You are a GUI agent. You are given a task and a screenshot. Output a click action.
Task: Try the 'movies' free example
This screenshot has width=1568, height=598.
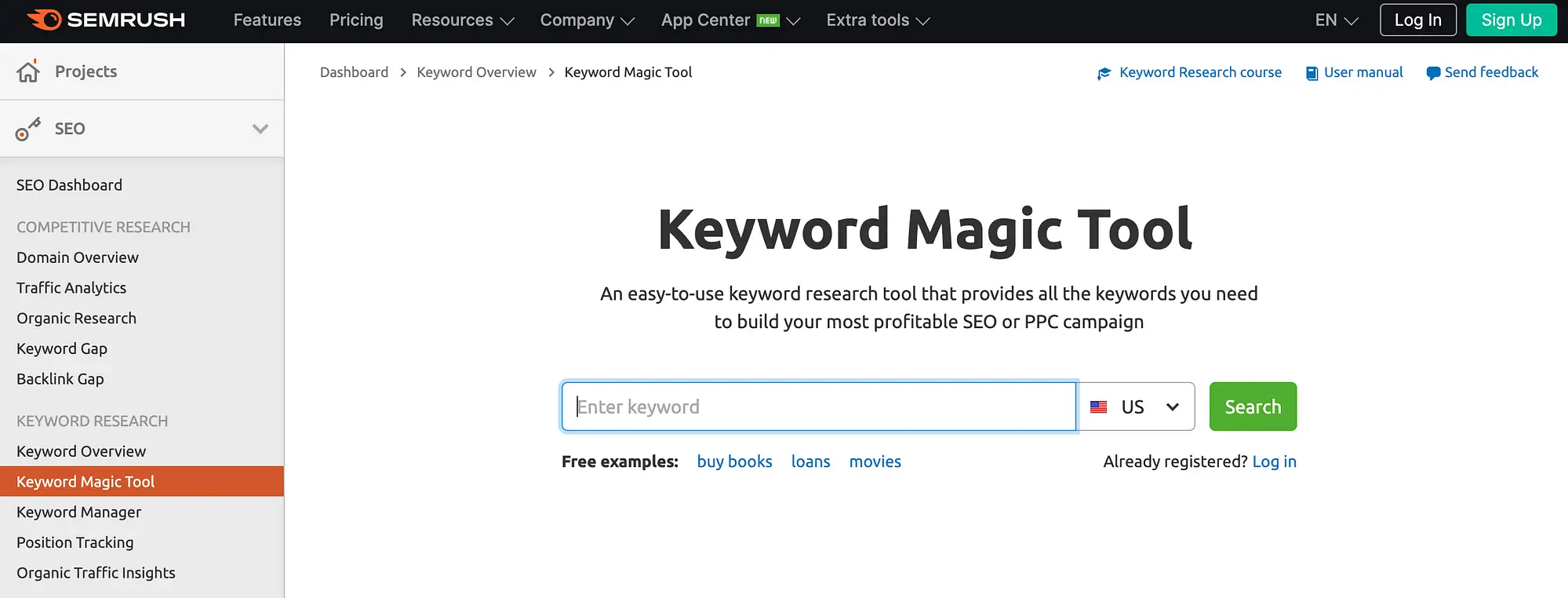(875, 461)
